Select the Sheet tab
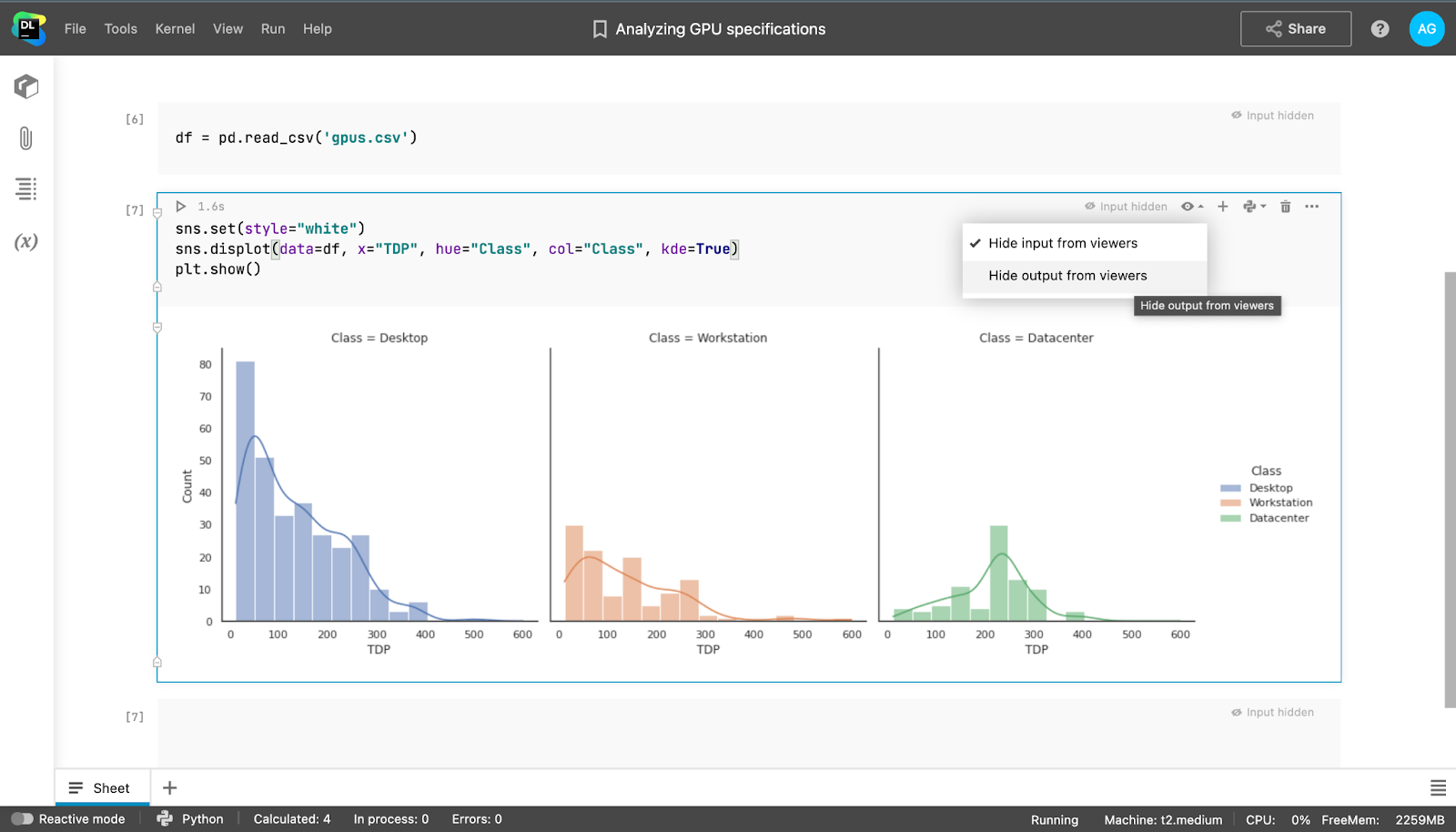 (101, 788)
